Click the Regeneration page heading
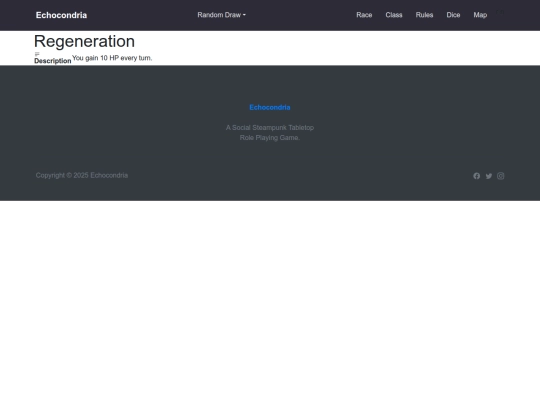Viewport: 540px width, 405px height. [84, 41]
